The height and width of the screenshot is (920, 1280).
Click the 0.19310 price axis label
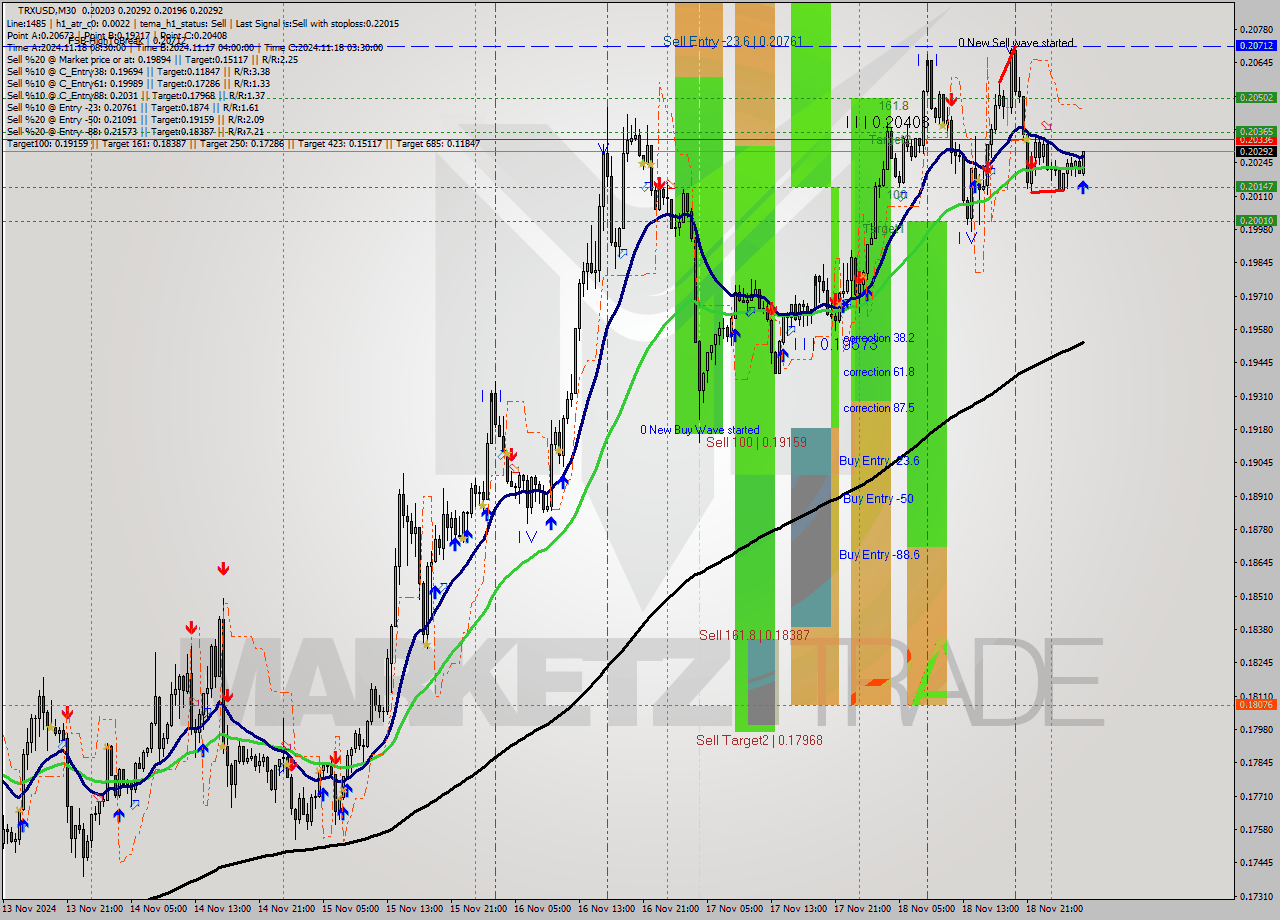1255,396
